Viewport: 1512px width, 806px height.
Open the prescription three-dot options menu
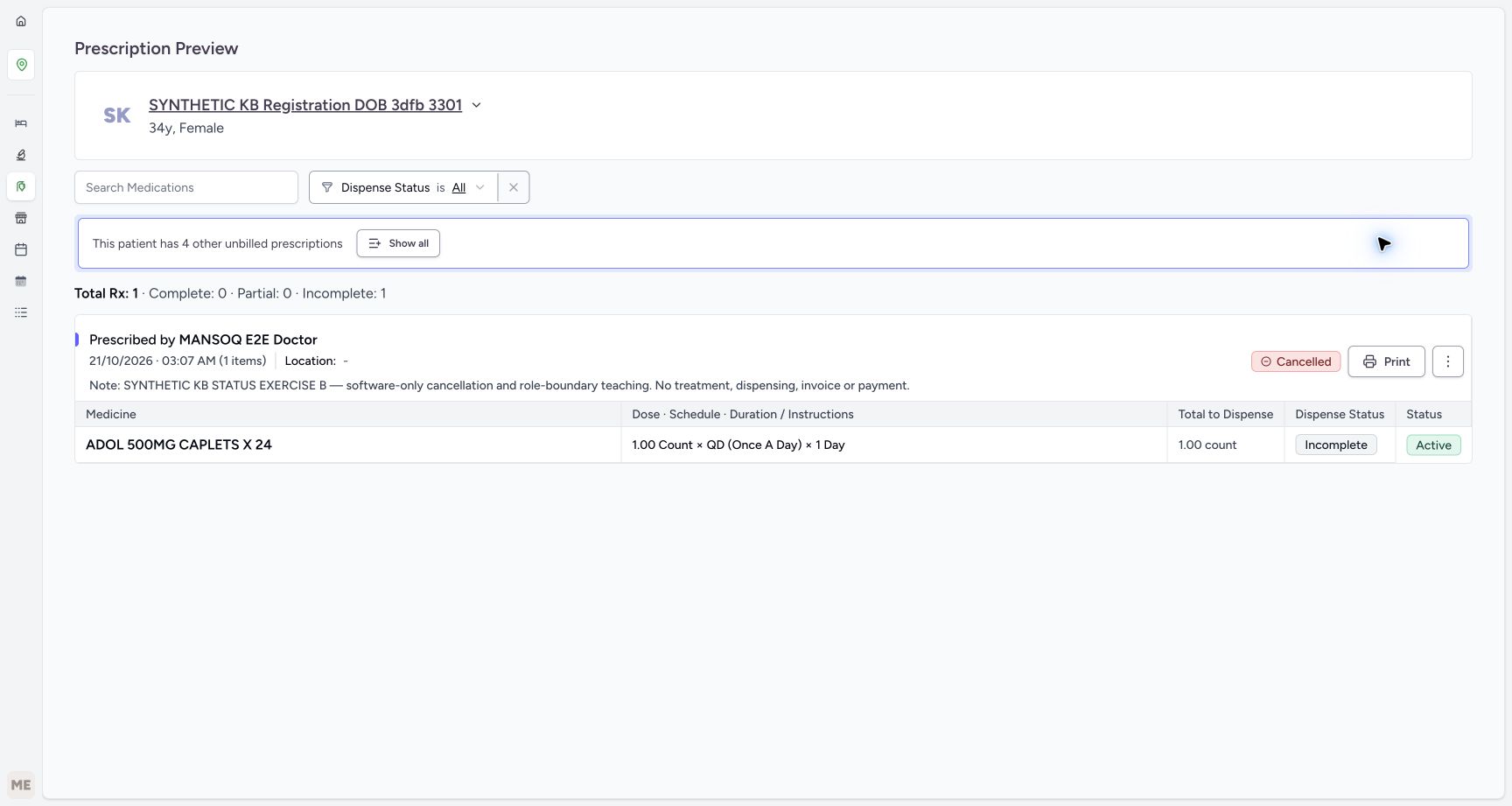pyautogui.click(x=1448, y=361)
